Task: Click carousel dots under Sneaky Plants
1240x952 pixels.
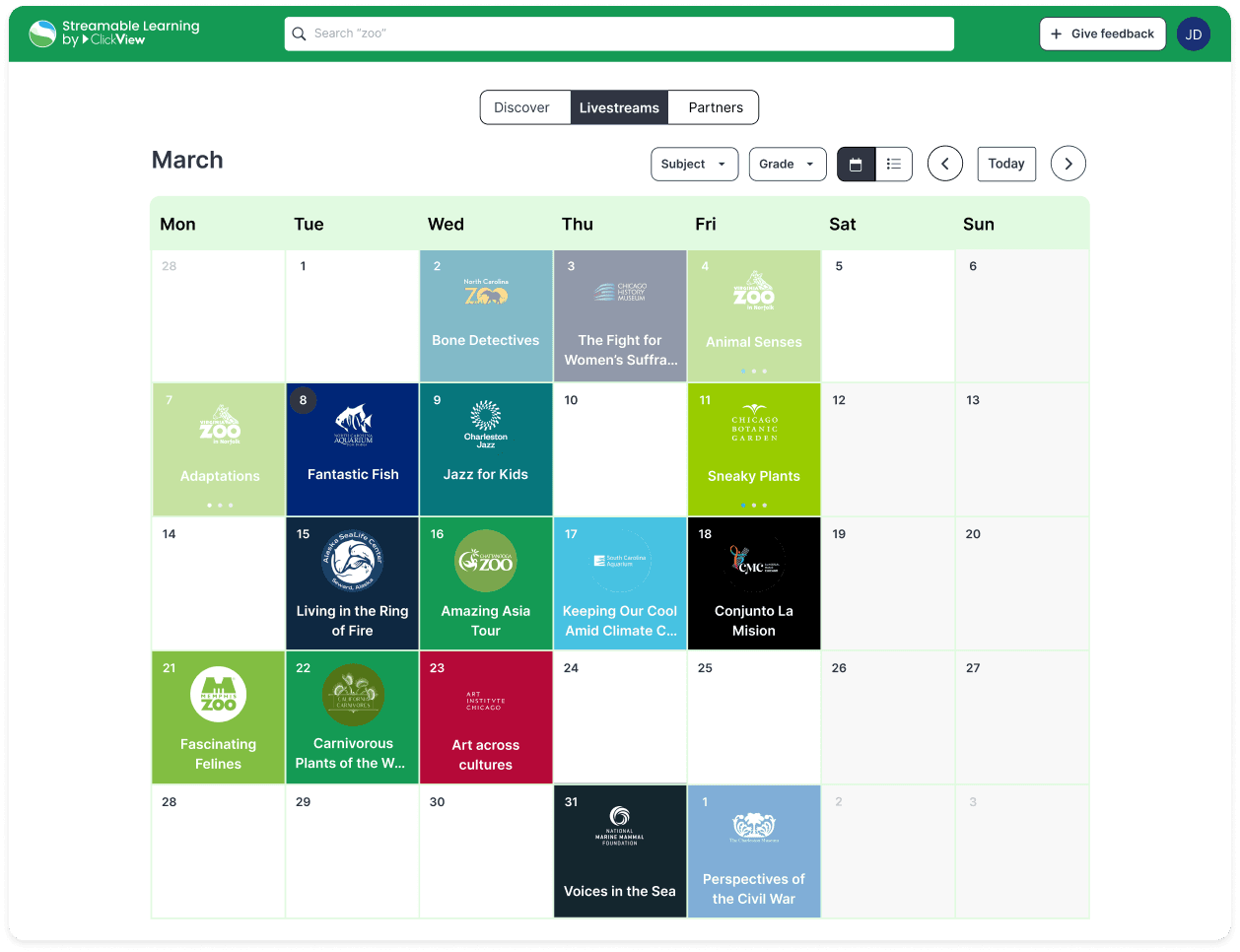Action: [754, 506]
